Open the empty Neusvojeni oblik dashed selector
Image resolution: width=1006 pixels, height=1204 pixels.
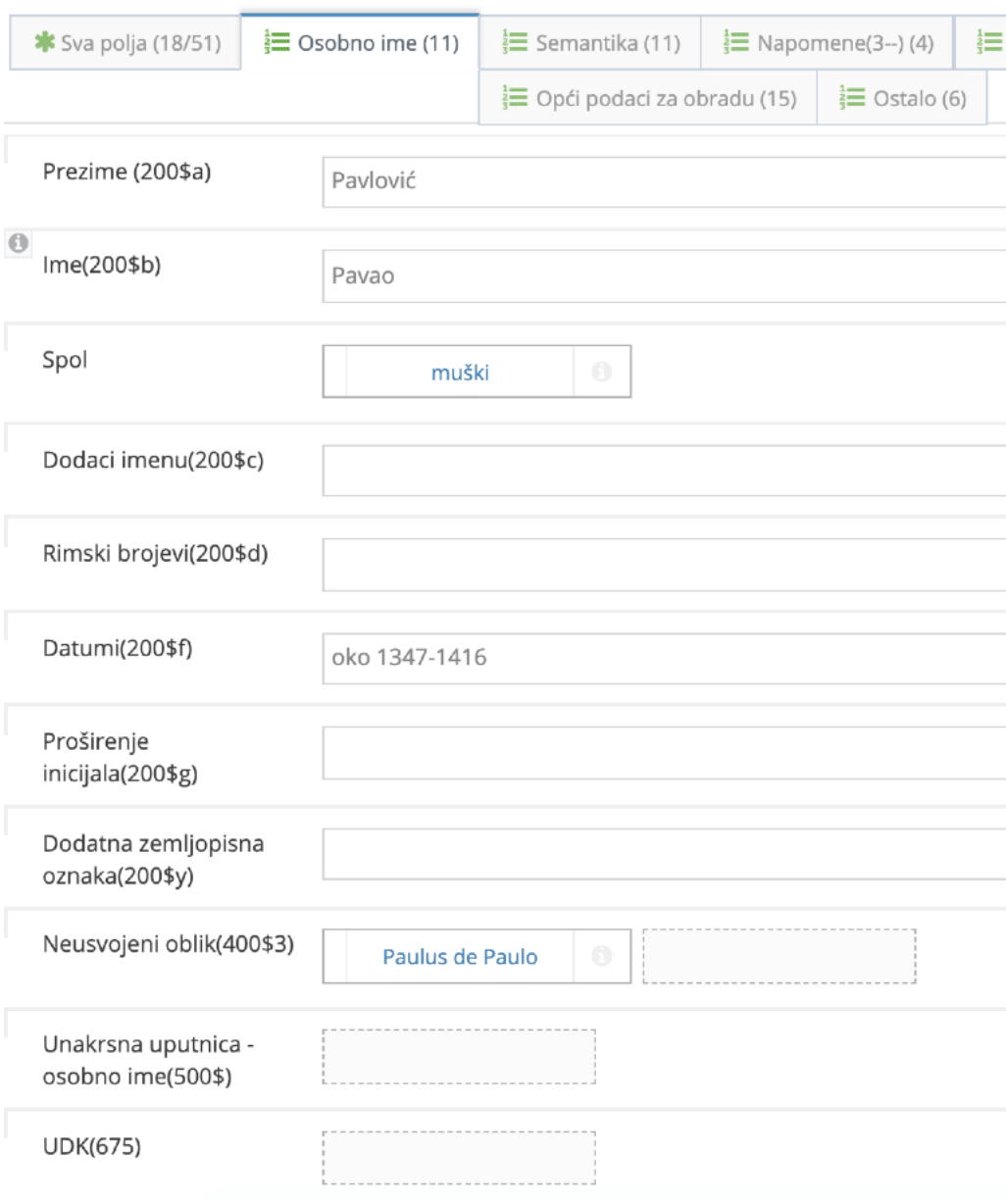(x=780, y=956)
